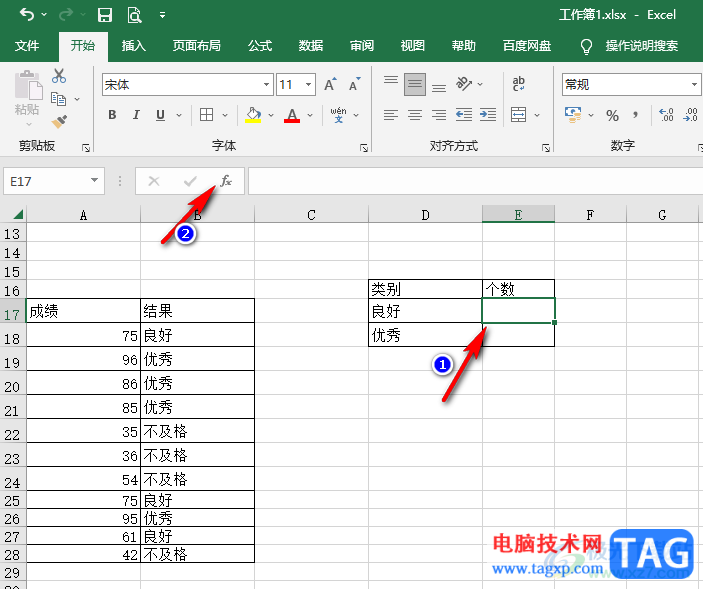
Task: Switch to the 视图 tab
Action: coord(412,46)
